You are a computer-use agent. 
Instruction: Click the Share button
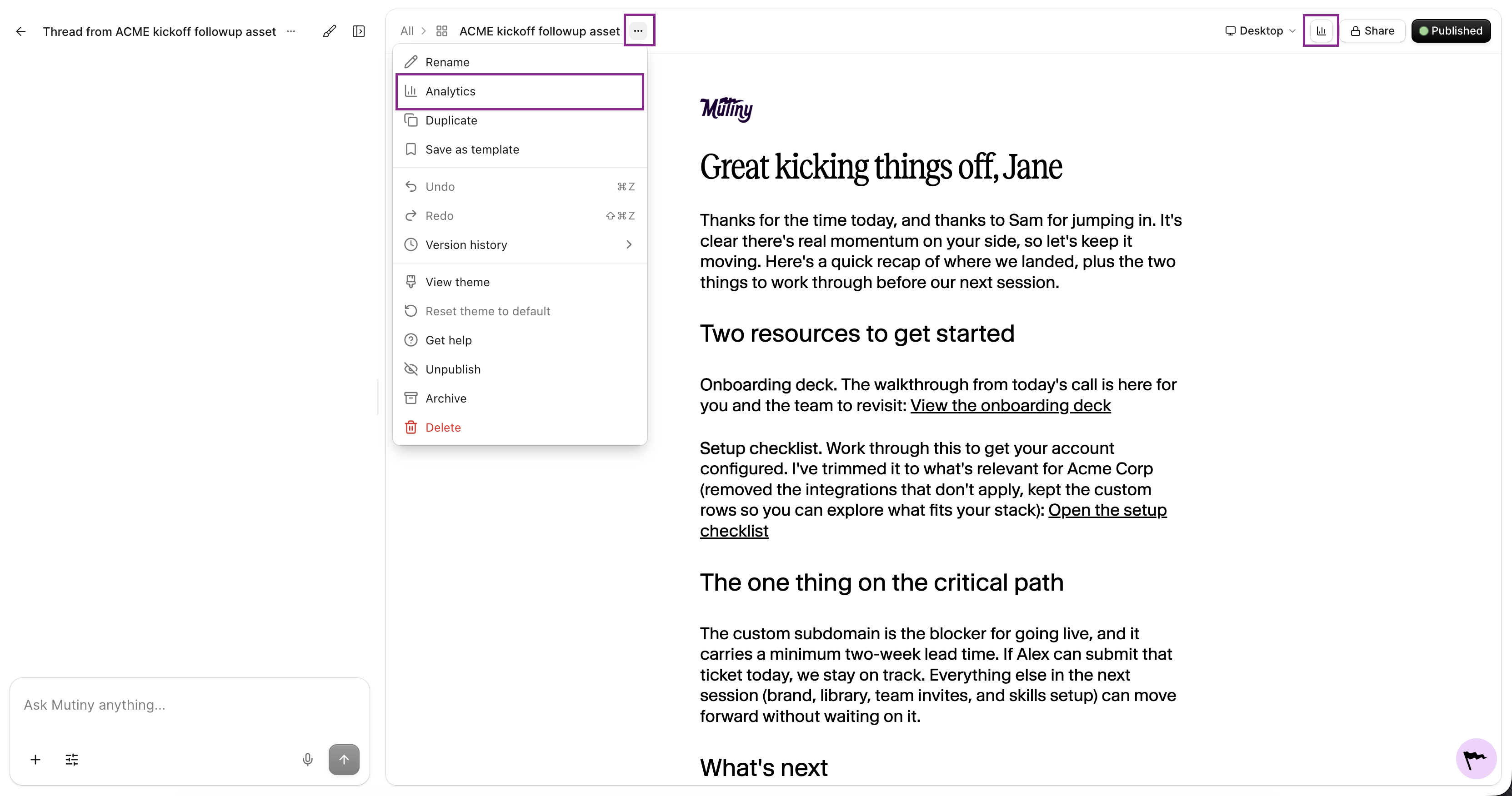point(1372,30)
